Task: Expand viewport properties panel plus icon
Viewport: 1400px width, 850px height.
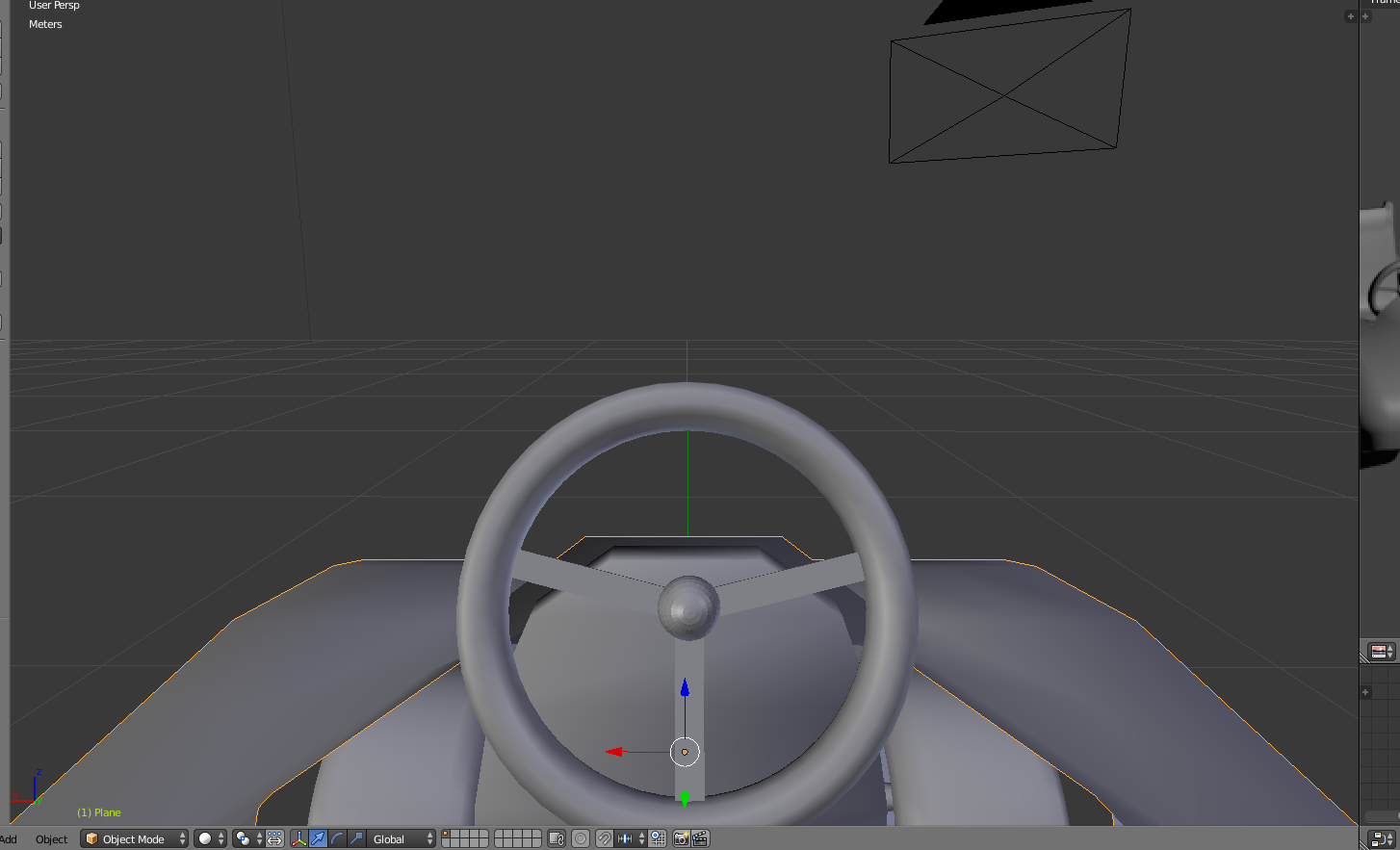Action: [x=1350, y=16]
